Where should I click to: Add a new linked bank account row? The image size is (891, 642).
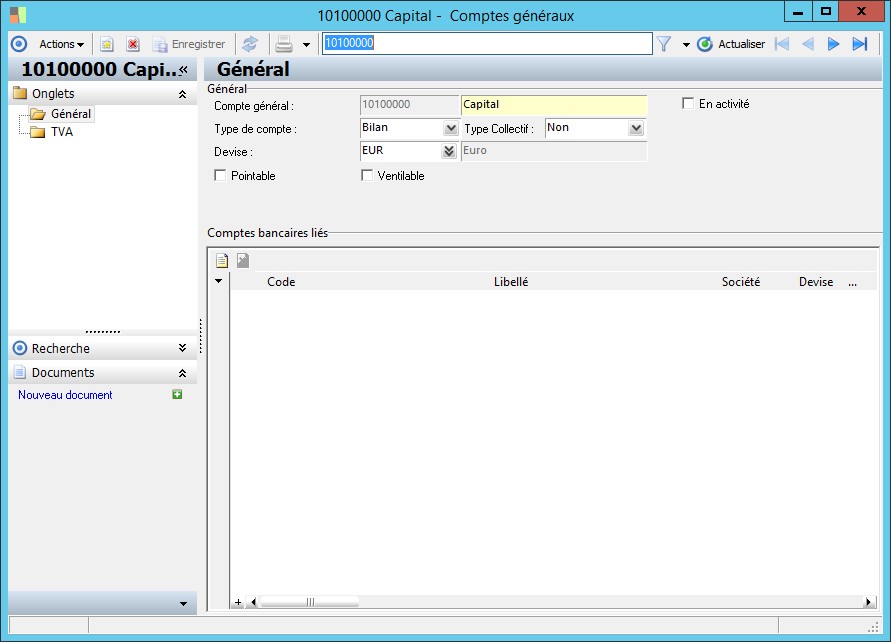point(222,260)
